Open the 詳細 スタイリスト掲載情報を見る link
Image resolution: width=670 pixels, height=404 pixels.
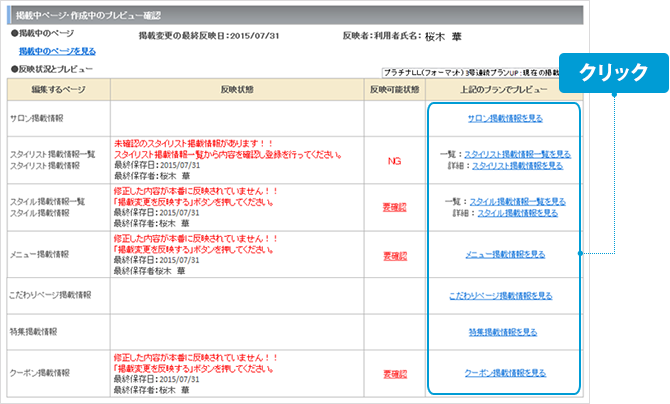click(x=517, y=166)
